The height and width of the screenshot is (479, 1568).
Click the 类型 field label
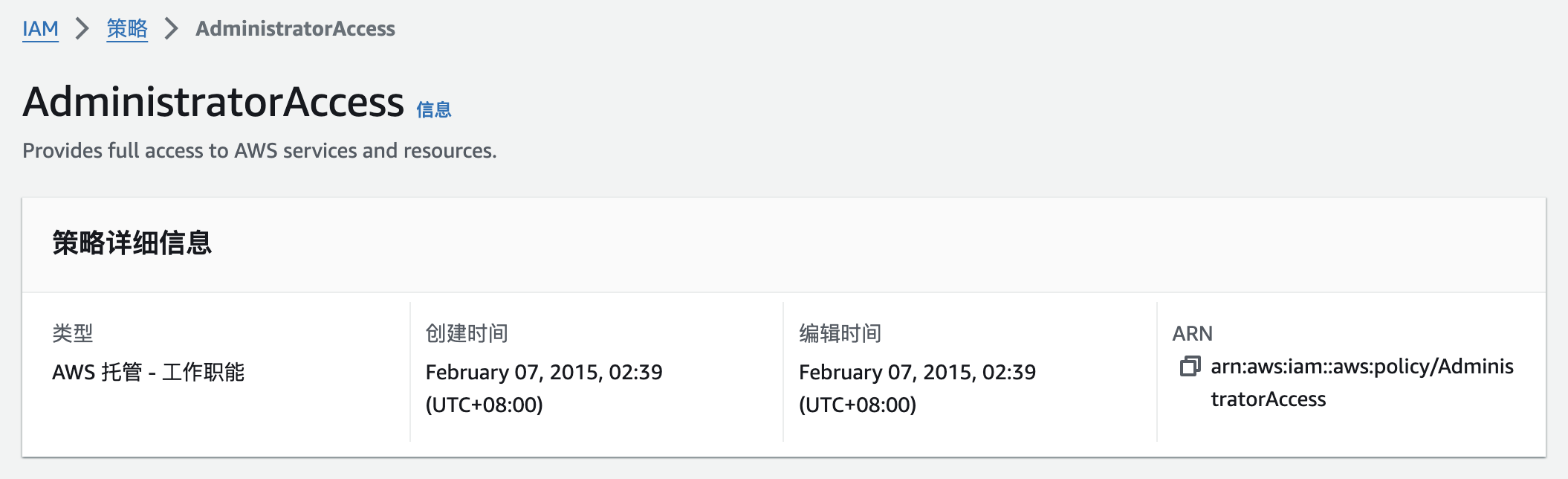click(x=73, y=333)
